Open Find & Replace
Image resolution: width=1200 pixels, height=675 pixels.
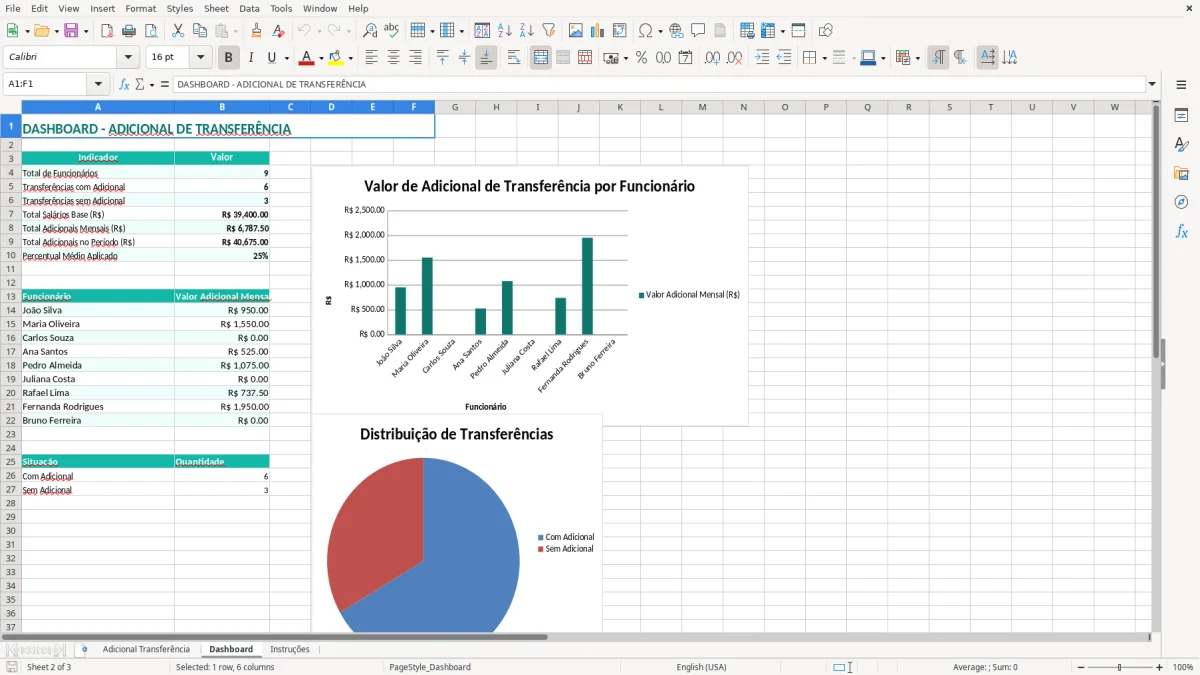click(x=370, y=31)
